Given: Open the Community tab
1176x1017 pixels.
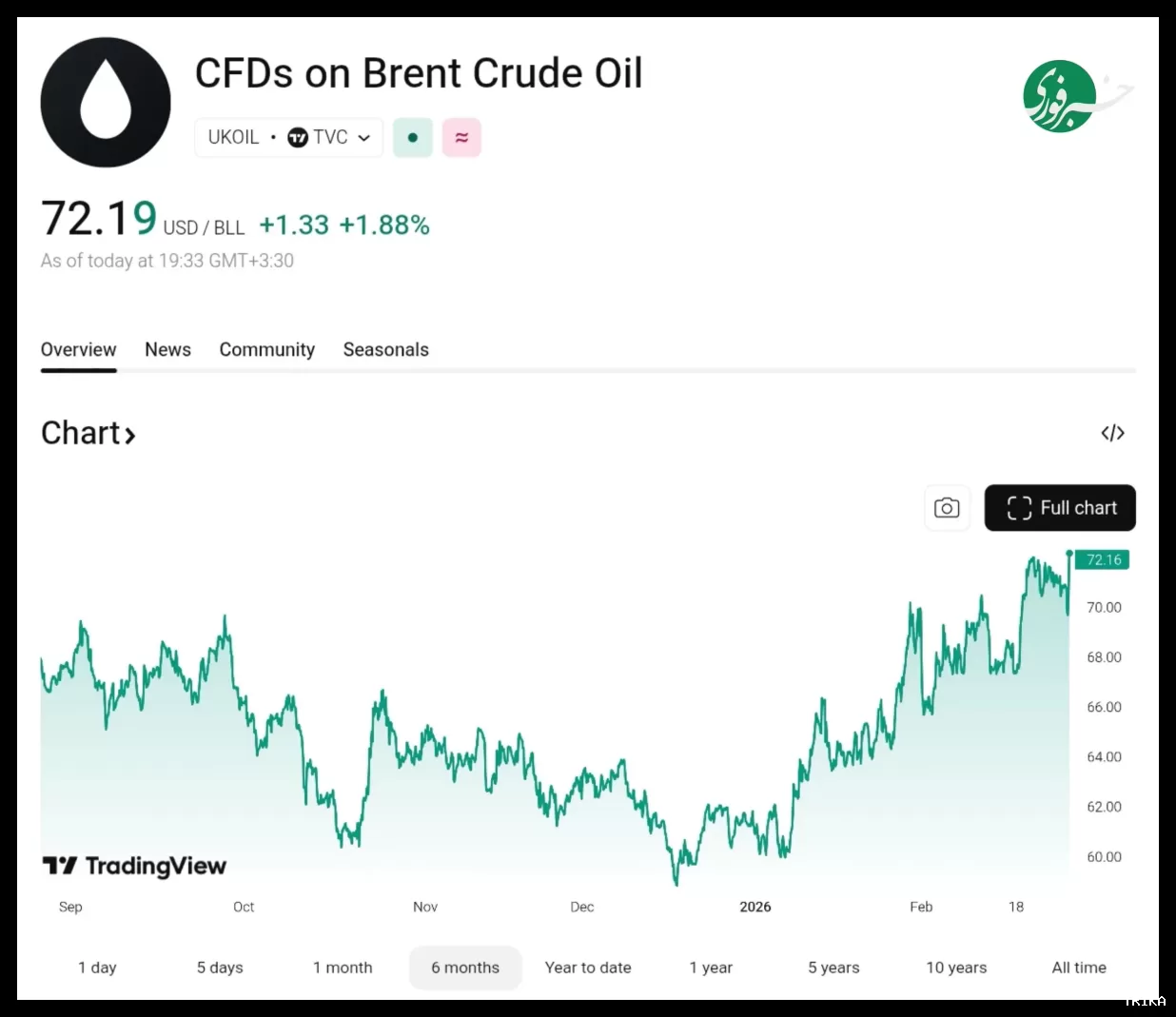Looking at the screenshot, I should (x=266, y=350).
